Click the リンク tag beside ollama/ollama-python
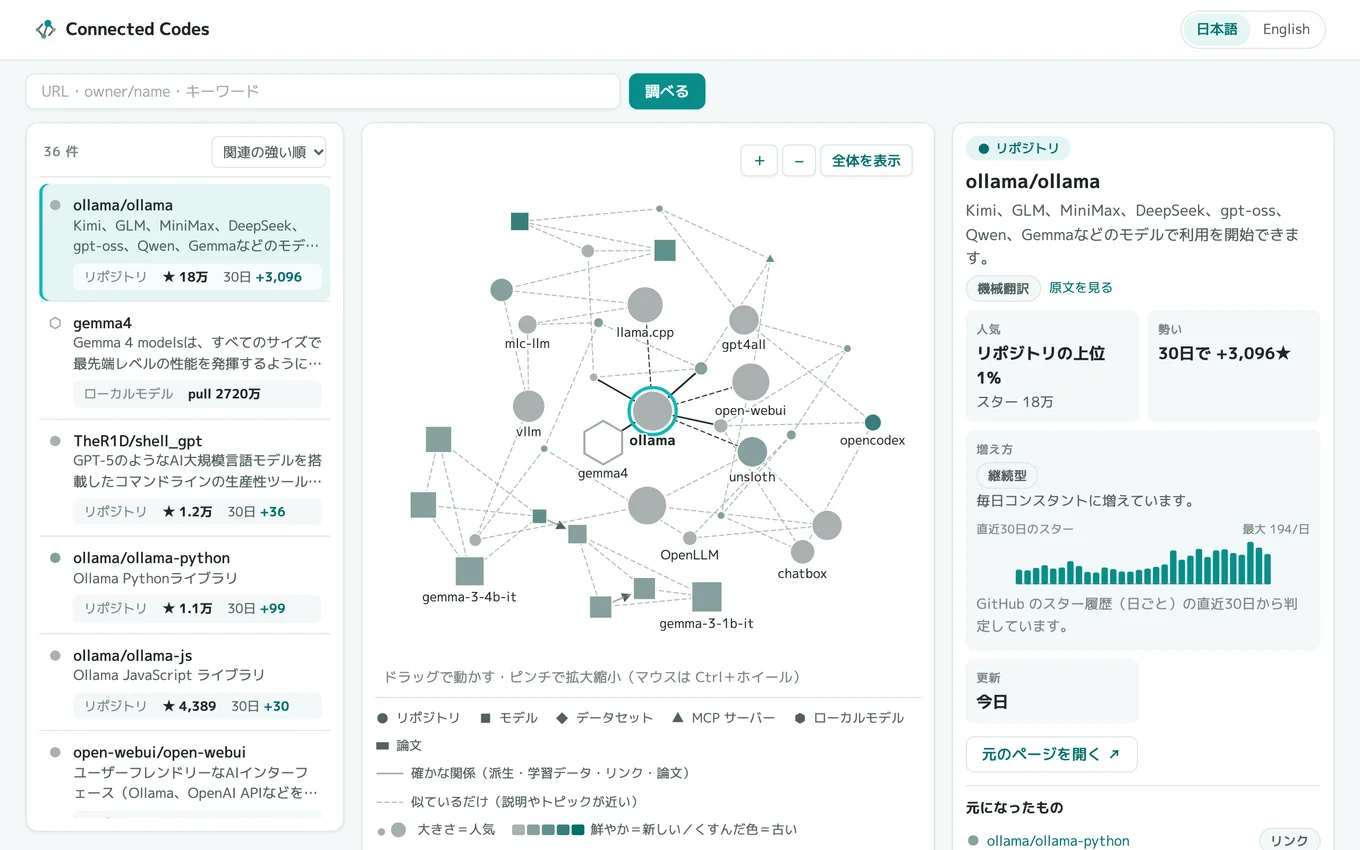This screenshot has height=850, width=1360. [x=1289, y=841]
